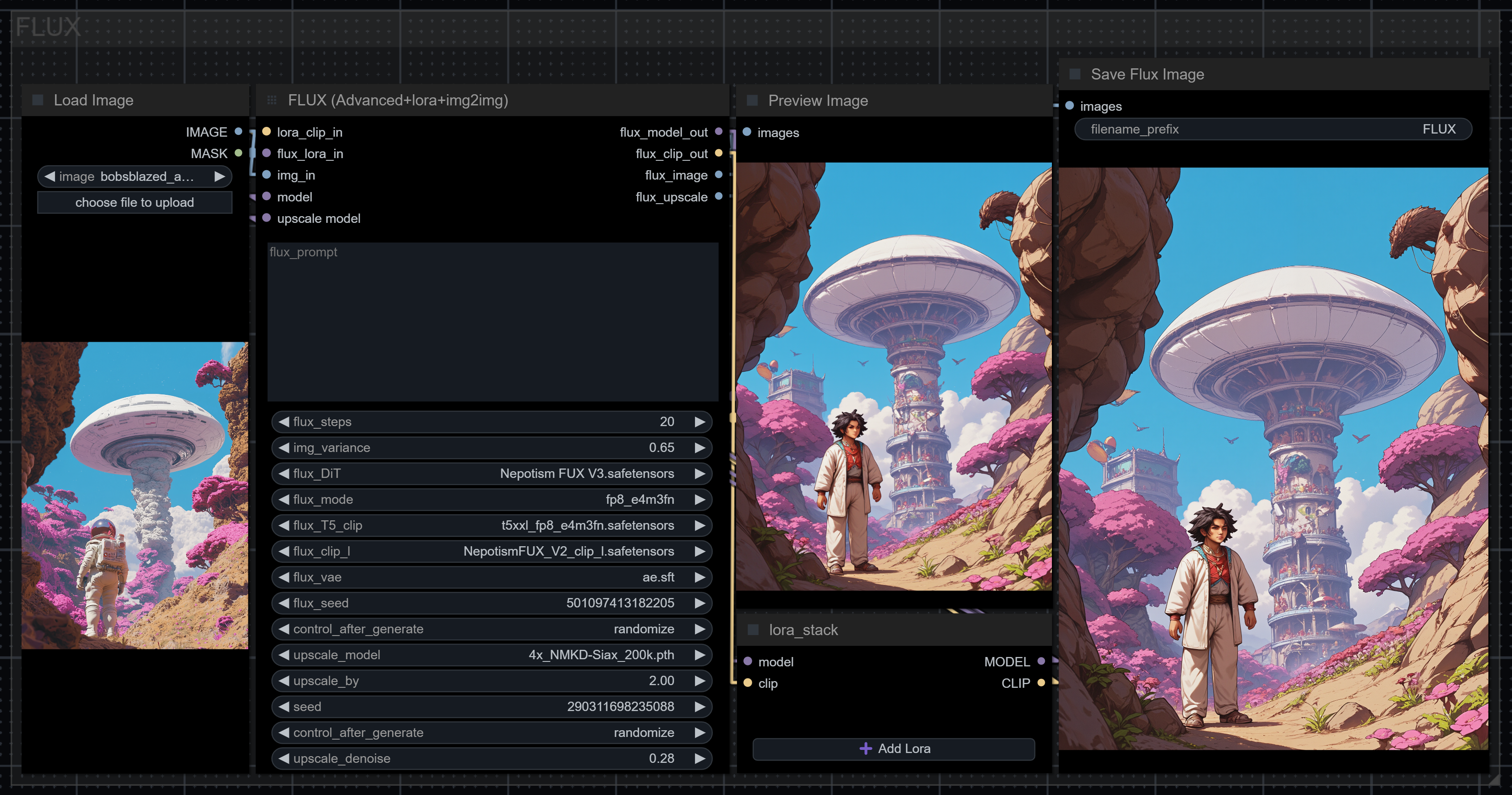The image size is (1512, 795).
Task: Click the plus icon on Add Lora
Action: pos(865,748)
